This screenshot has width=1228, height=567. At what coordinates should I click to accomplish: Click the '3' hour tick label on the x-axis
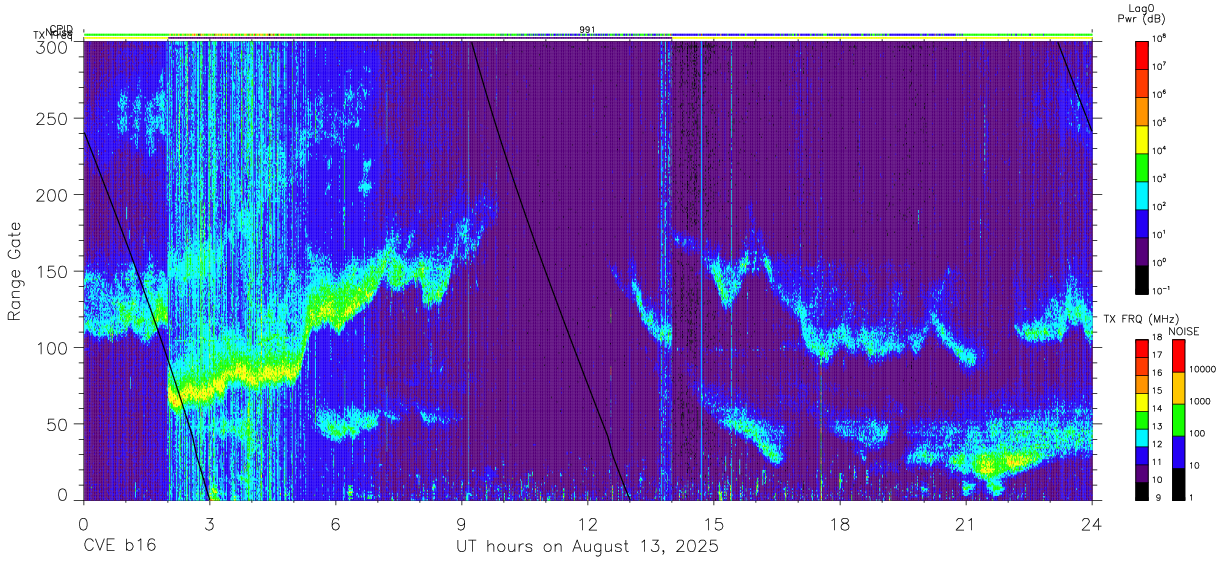(209, 523)
